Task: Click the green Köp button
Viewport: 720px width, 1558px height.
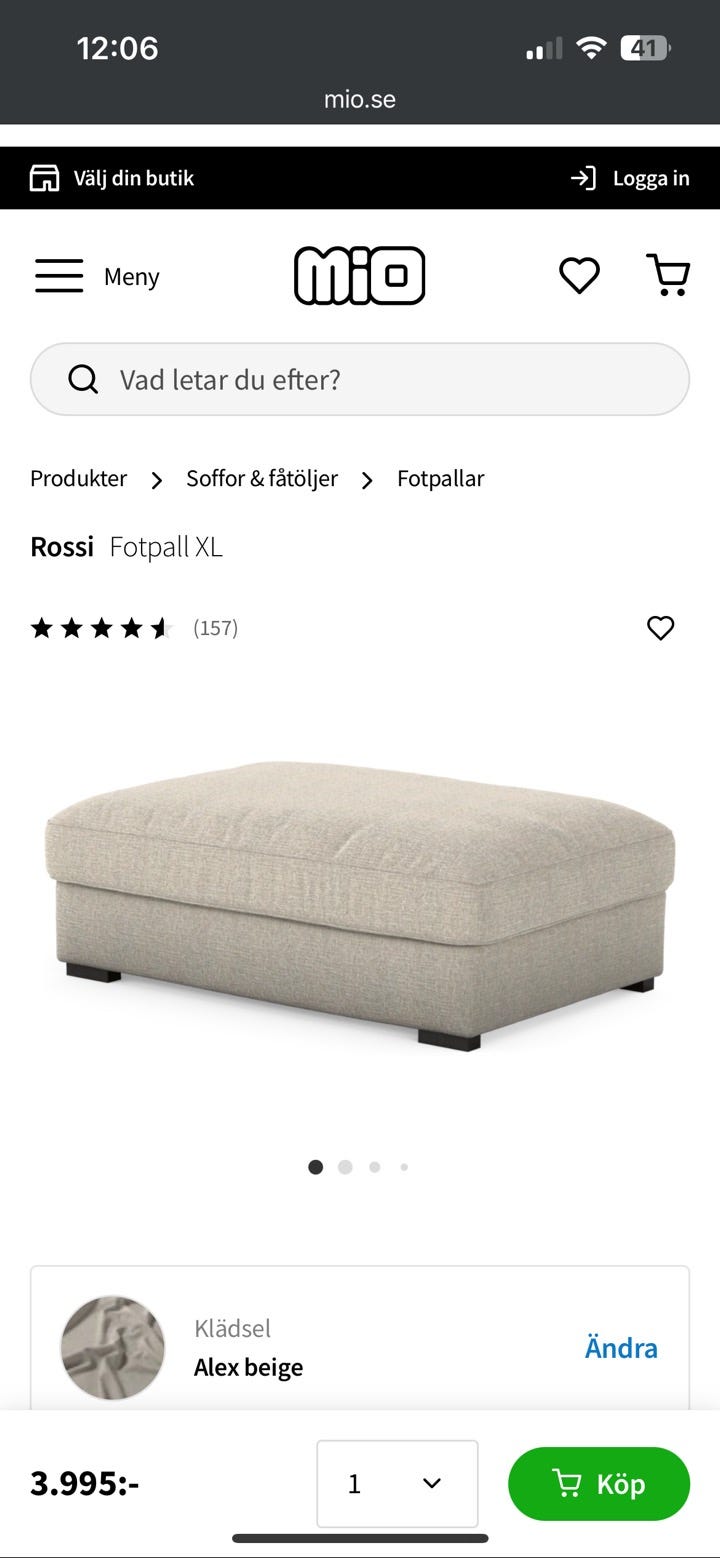Action: click(599, 1484)
